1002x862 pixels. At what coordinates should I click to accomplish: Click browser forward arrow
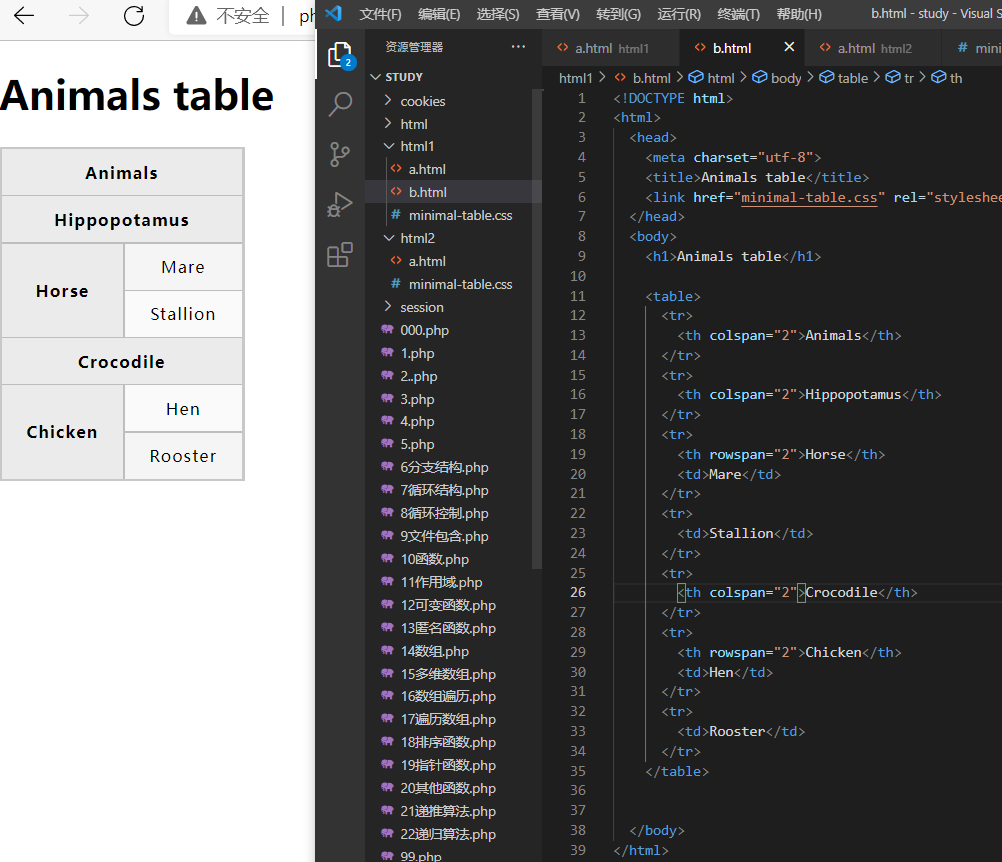(x=79, y=15)
